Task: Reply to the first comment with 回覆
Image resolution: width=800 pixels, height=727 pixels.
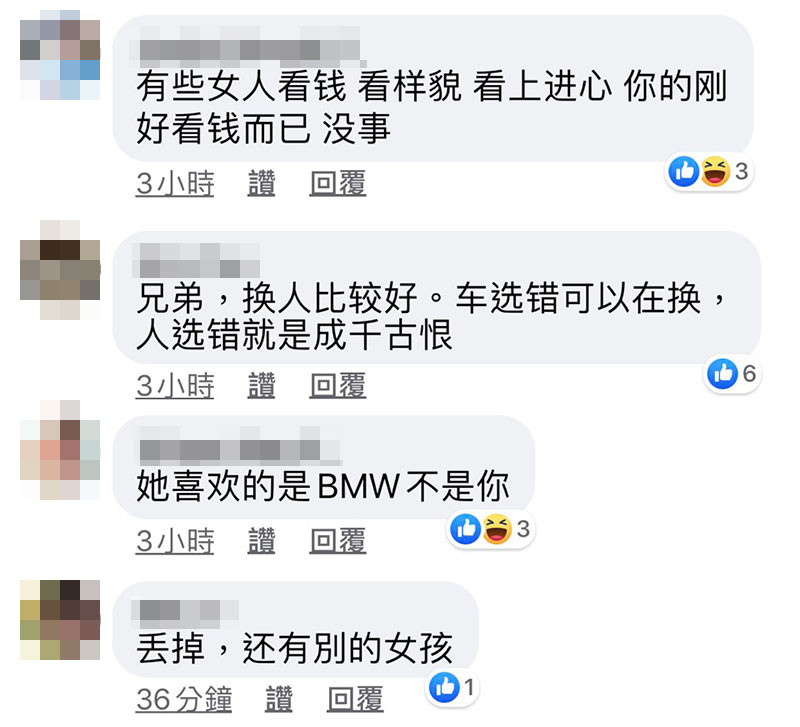Action: (338, 183)
